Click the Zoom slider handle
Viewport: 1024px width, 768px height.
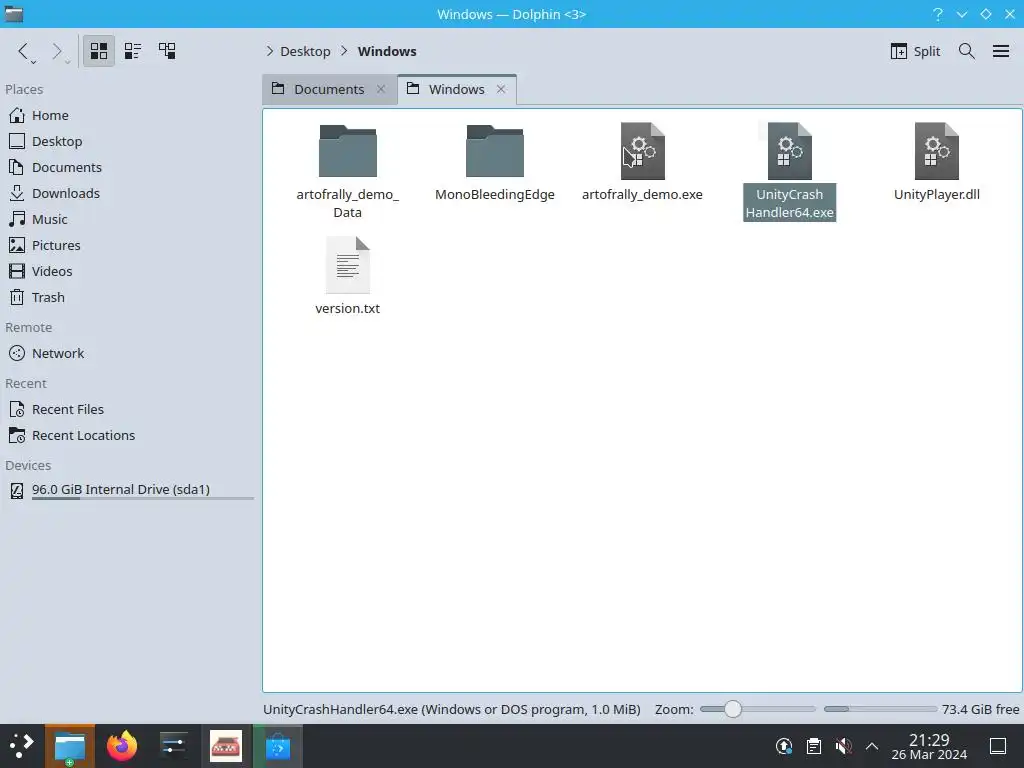click(x=733, y=709)
